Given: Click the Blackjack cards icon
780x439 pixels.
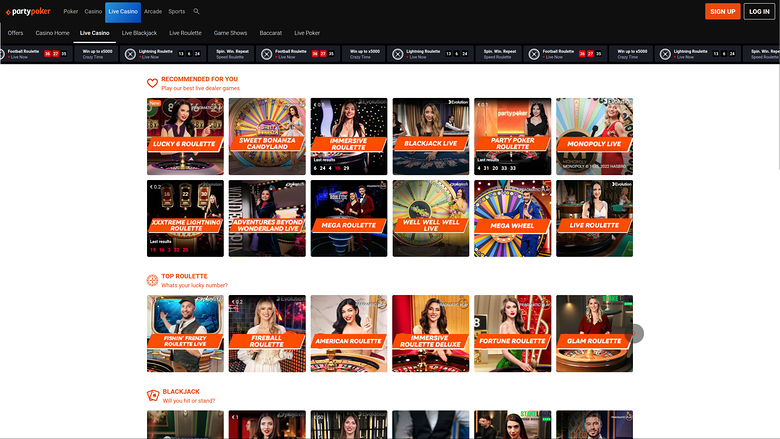Looking at the screenshot, I should (x=153, y=396).
